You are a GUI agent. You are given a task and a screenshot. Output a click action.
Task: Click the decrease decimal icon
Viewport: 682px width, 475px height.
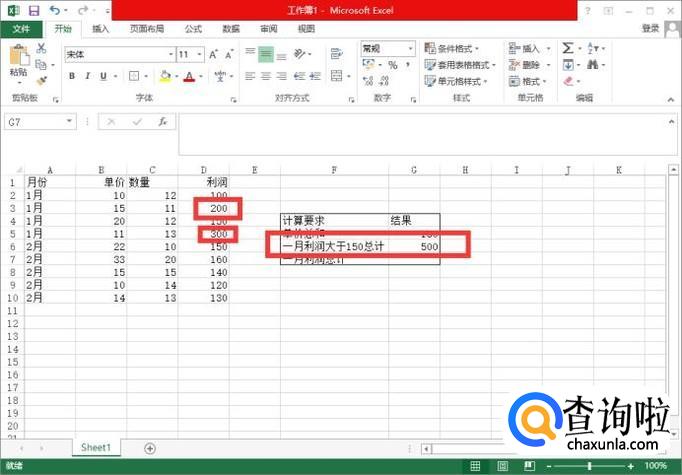[384, 81]
